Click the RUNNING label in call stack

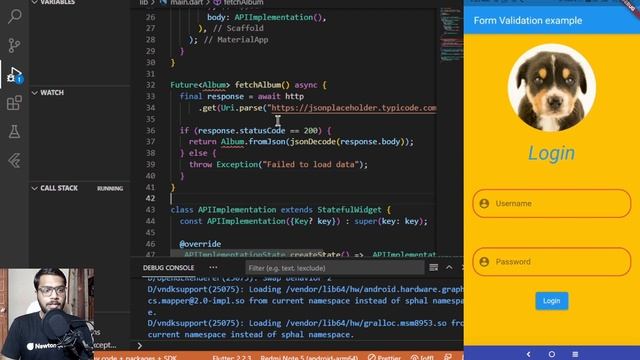pos(110,188)
